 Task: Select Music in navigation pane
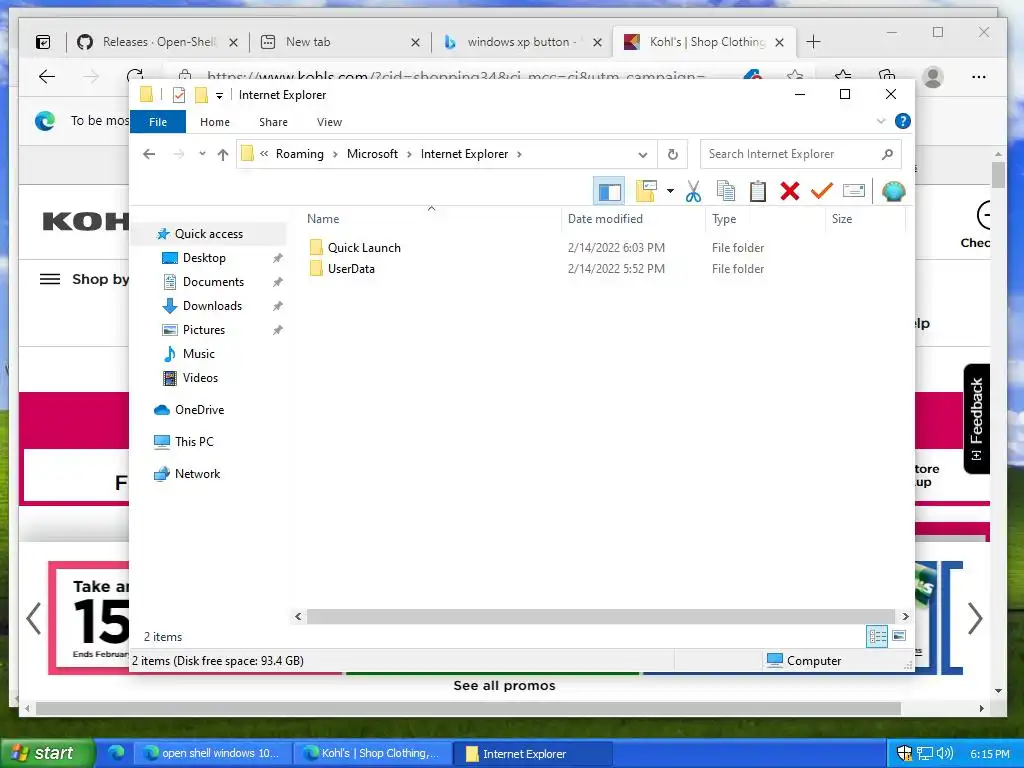pos(199,354)
